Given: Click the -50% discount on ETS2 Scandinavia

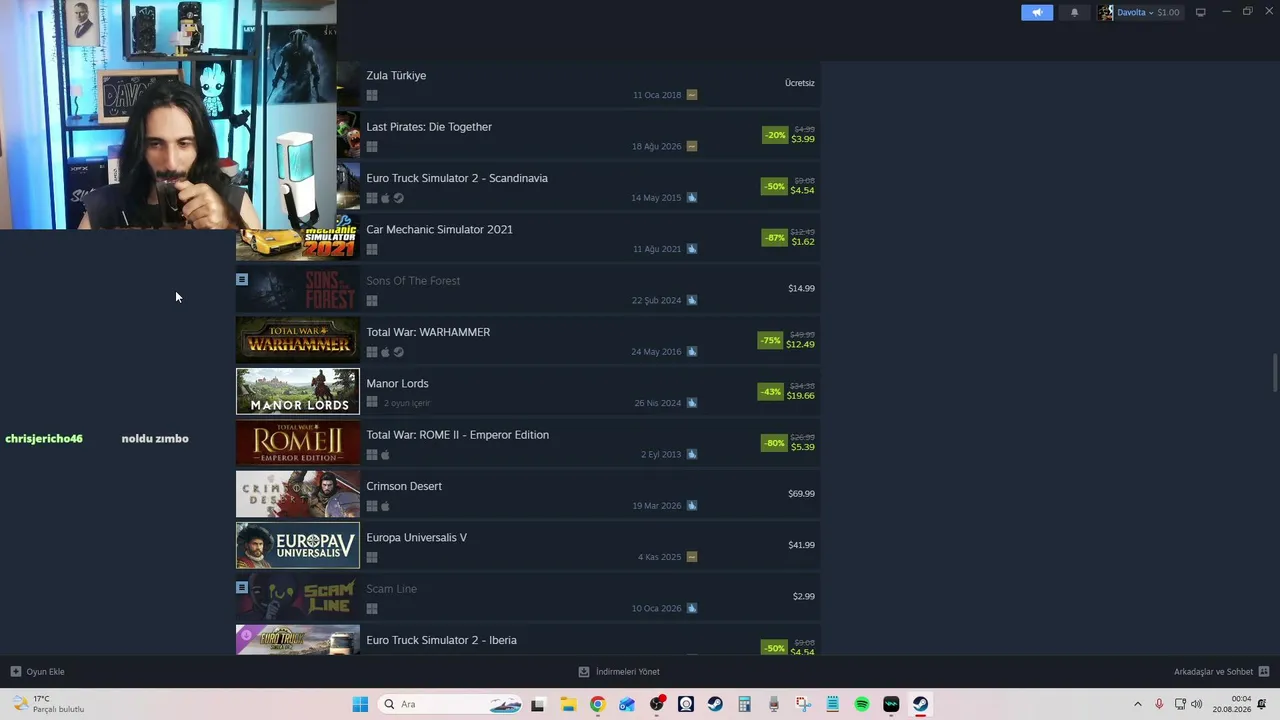Looking at the screenshot, I should click(x=774, y=186).
